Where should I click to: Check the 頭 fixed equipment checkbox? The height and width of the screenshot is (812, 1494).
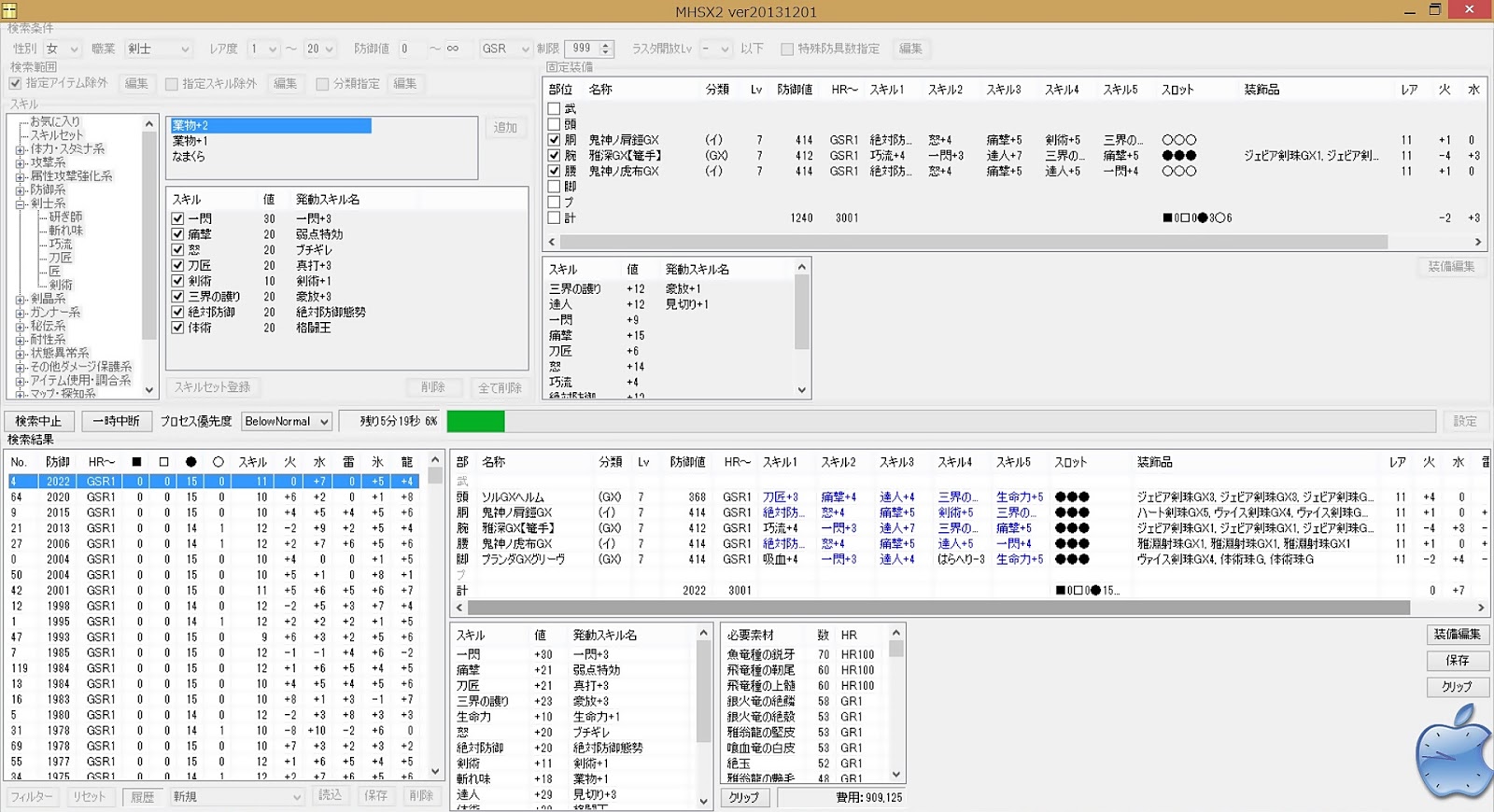(554, 124)
